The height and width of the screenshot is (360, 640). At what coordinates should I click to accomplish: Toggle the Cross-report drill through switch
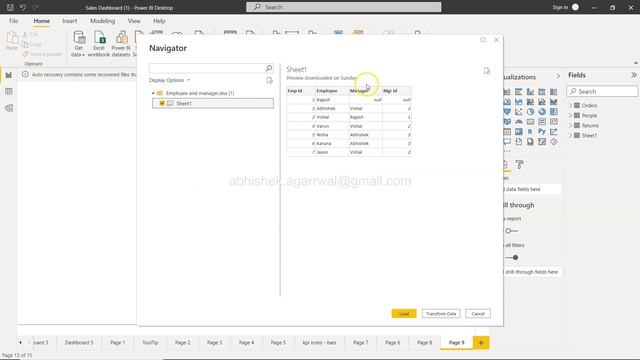coord(511,231)
